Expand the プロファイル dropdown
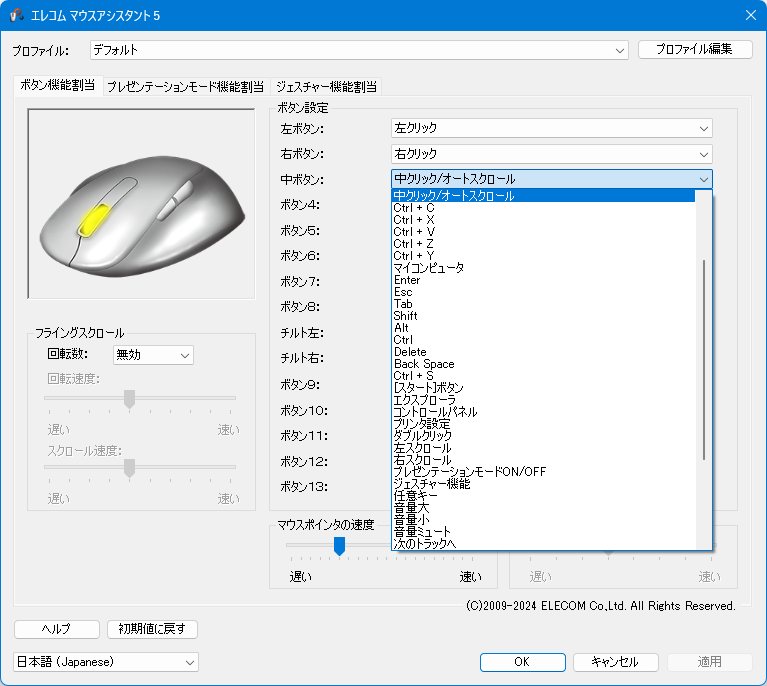The height and width of the screenshot is (686, 767). (358, 49)
